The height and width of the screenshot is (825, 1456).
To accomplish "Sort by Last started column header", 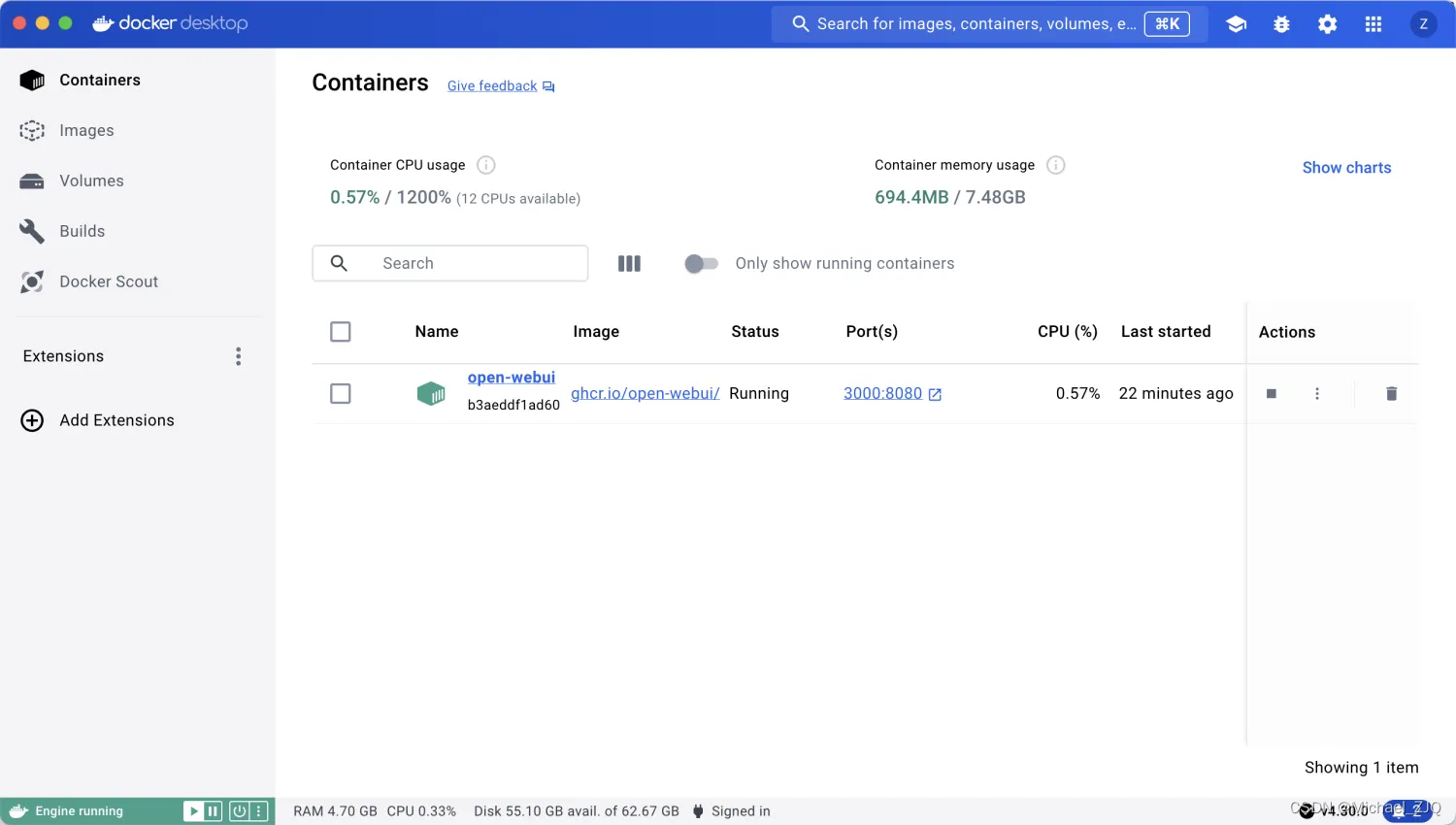I will pos(1166,332).
